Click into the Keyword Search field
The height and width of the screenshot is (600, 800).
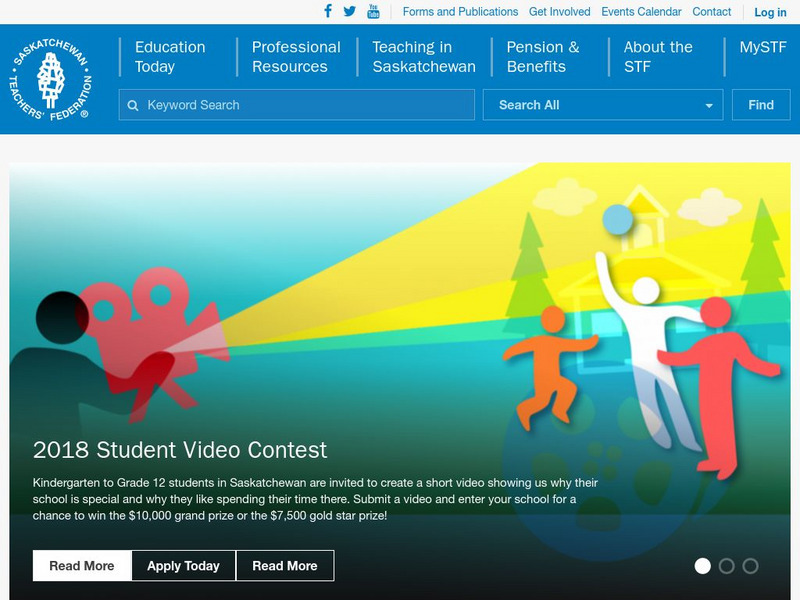[x=296, y=105]
